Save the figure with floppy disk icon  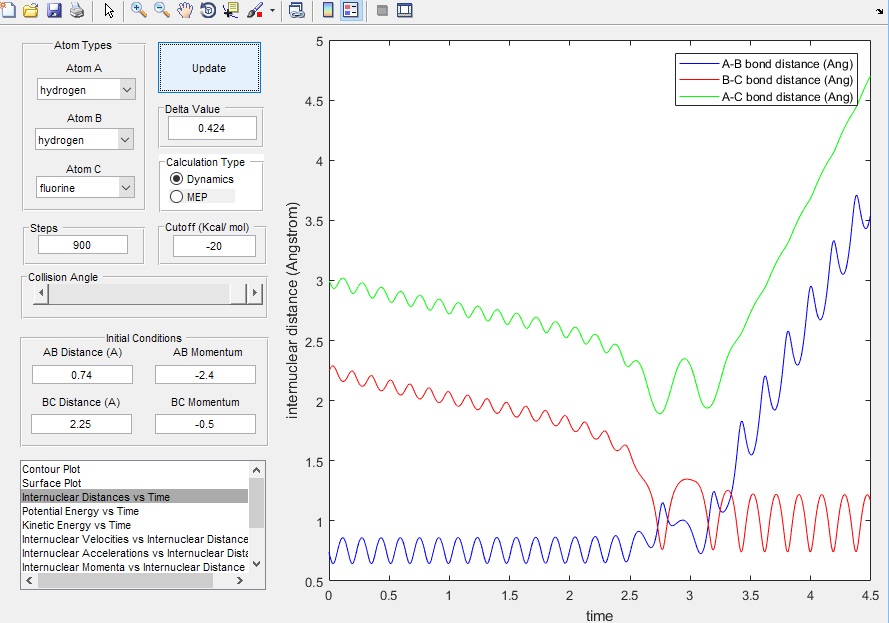point(54,11)
